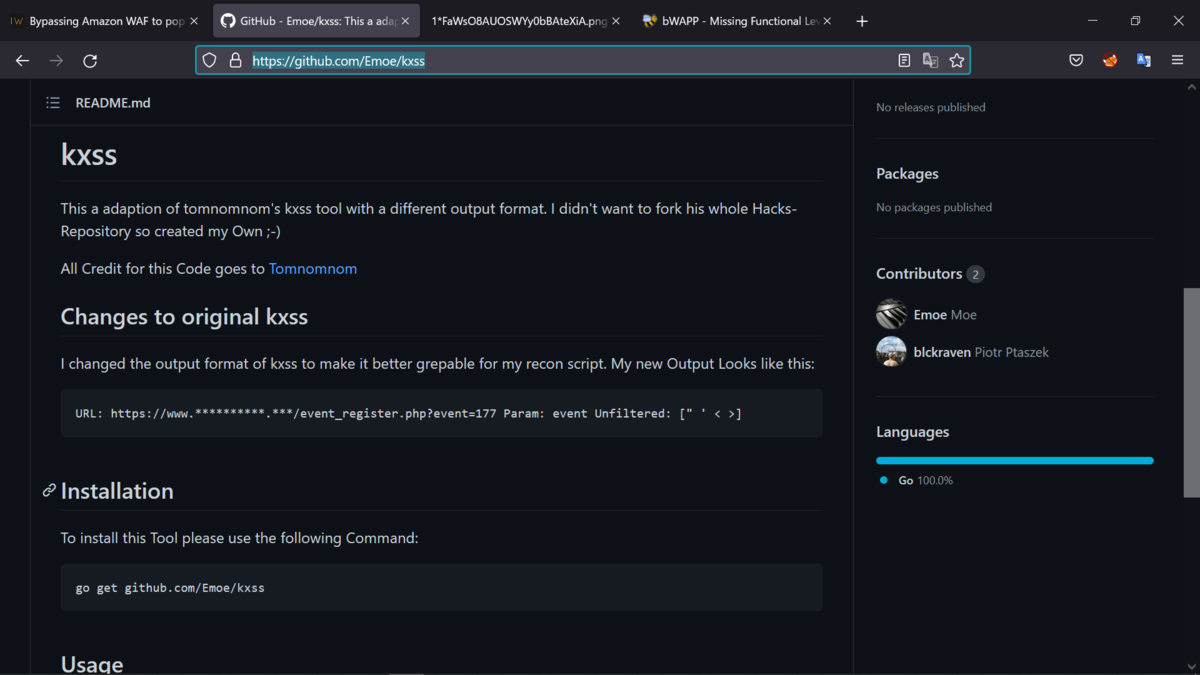Viewport: 1200px width, 675px height.
Task: Click the blue Go language progress bar
Action: [1015, 461]
